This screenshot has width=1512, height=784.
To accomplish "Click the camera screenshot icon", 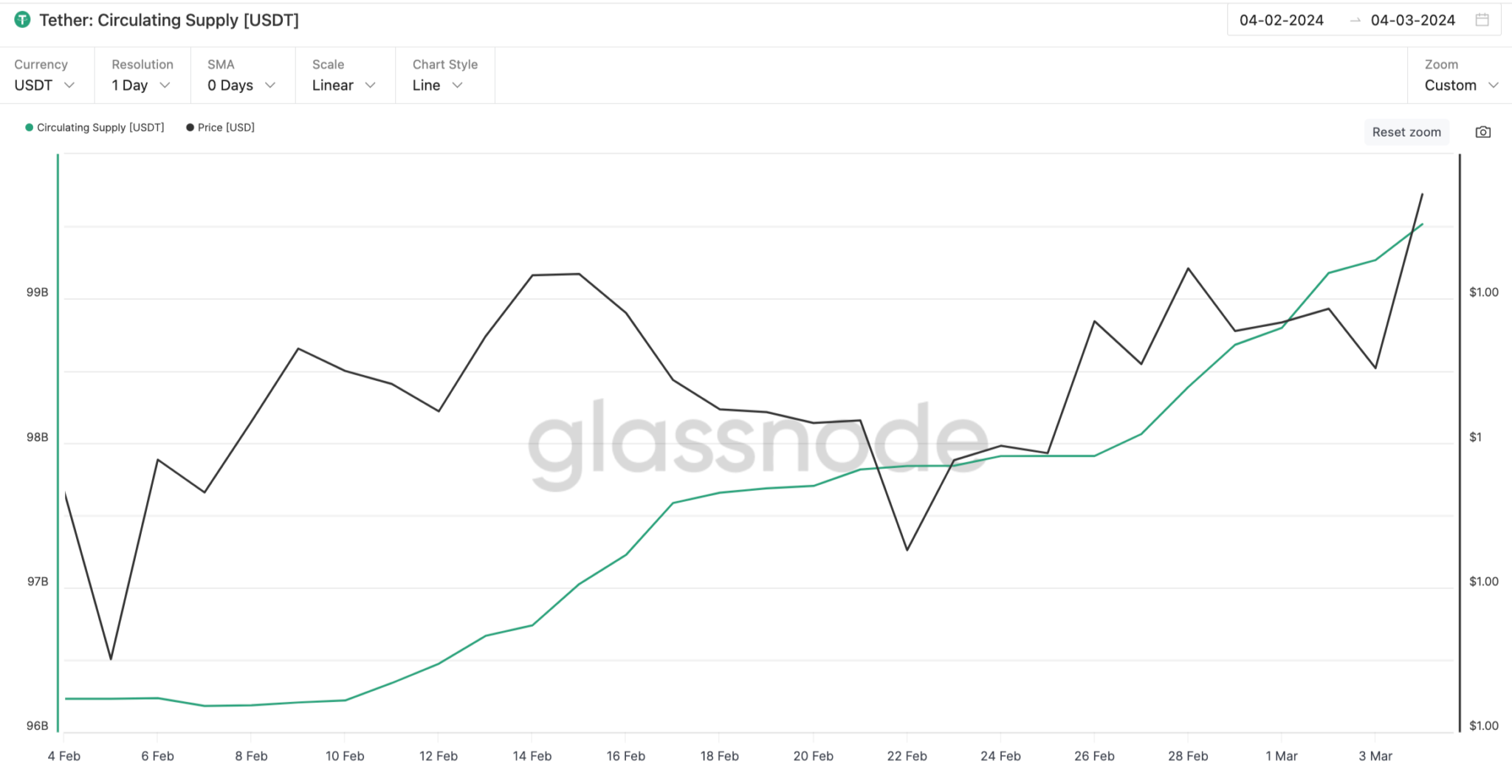I will coord(1482,132).
